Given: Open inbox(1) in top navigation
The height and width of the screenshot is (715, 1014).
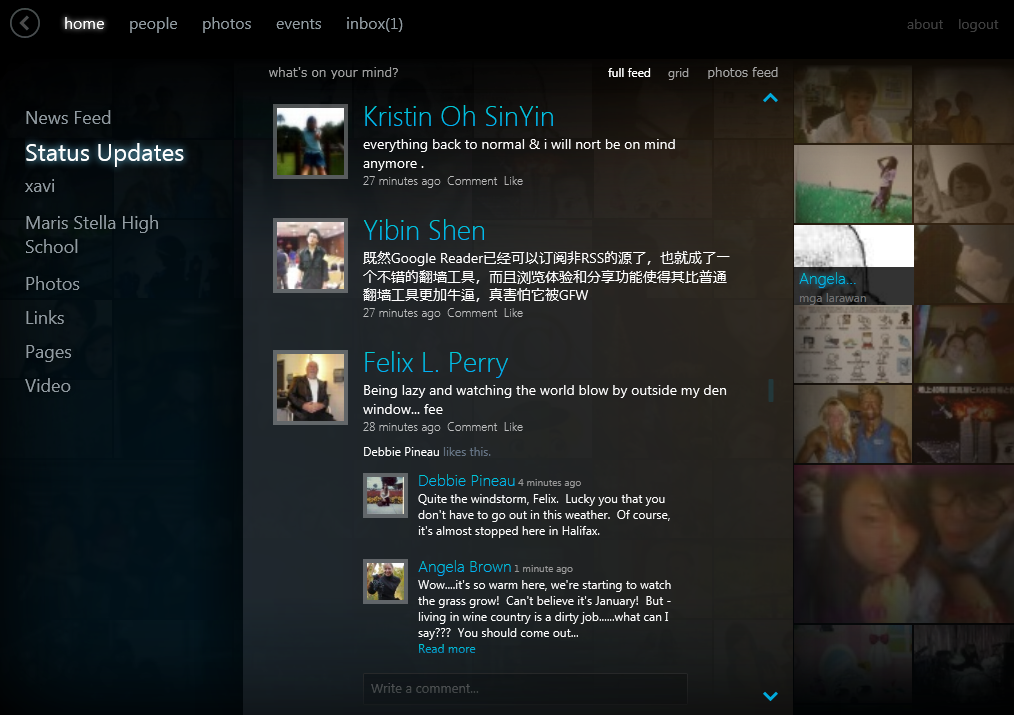Looking at the screenshot, I should tap(374, 24).
